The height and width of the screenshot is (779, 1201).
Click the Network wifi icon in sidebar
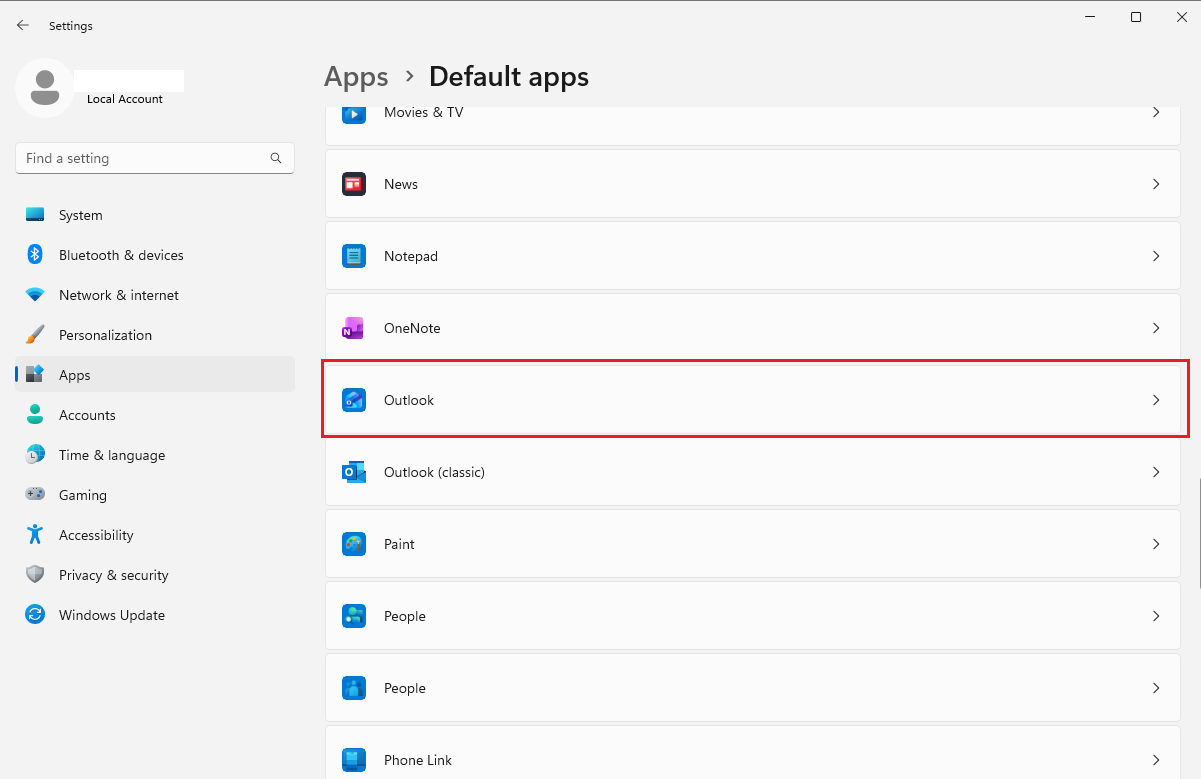point(35,295)
